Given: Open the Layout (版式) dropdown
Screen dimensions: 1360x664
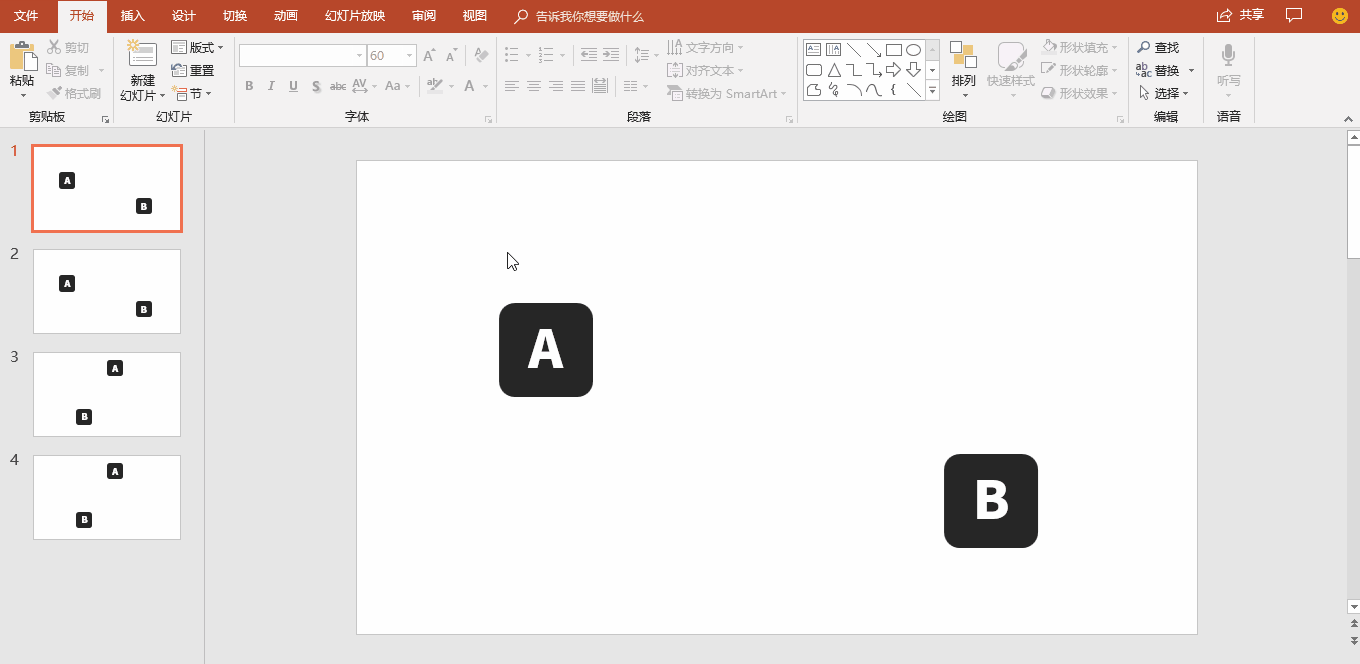Looking at the screenshot, I should [197, 48].
